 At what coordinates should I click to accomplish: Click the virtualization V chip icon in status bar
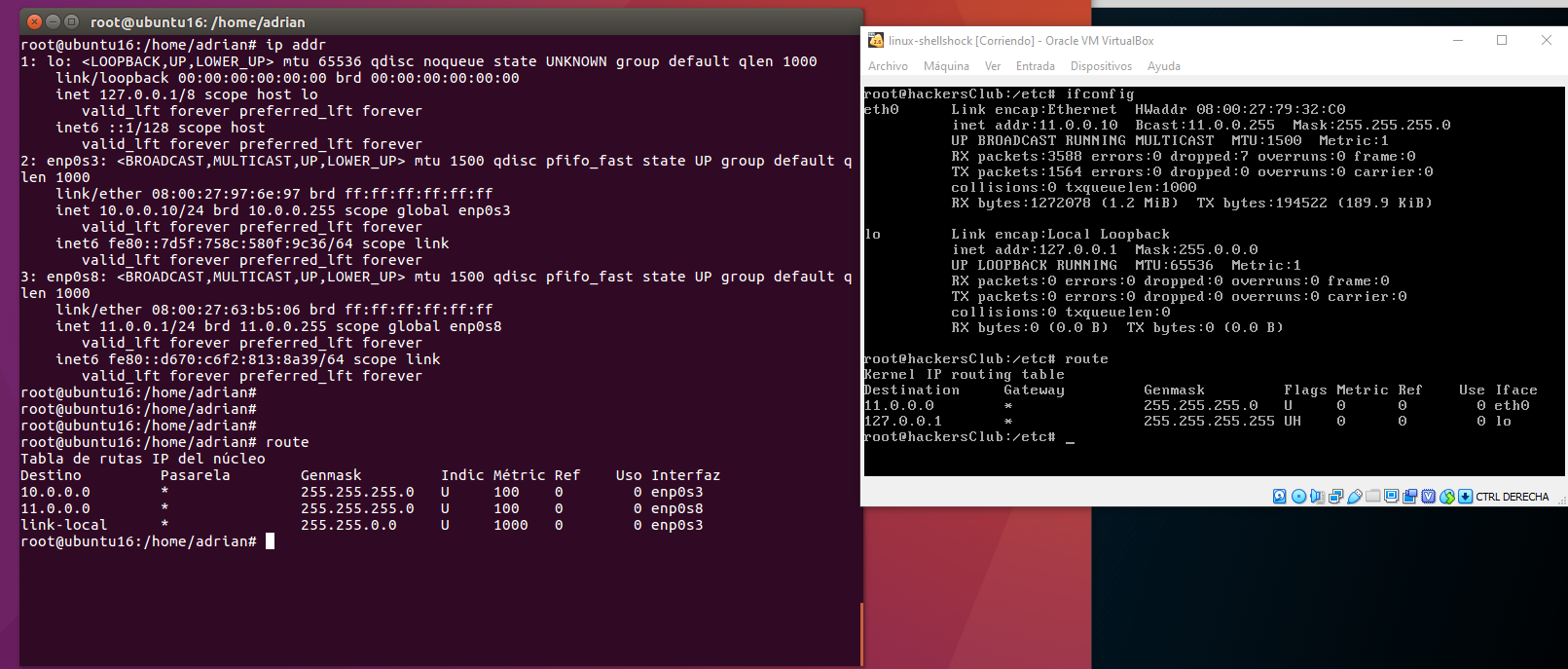[1428, 497]
